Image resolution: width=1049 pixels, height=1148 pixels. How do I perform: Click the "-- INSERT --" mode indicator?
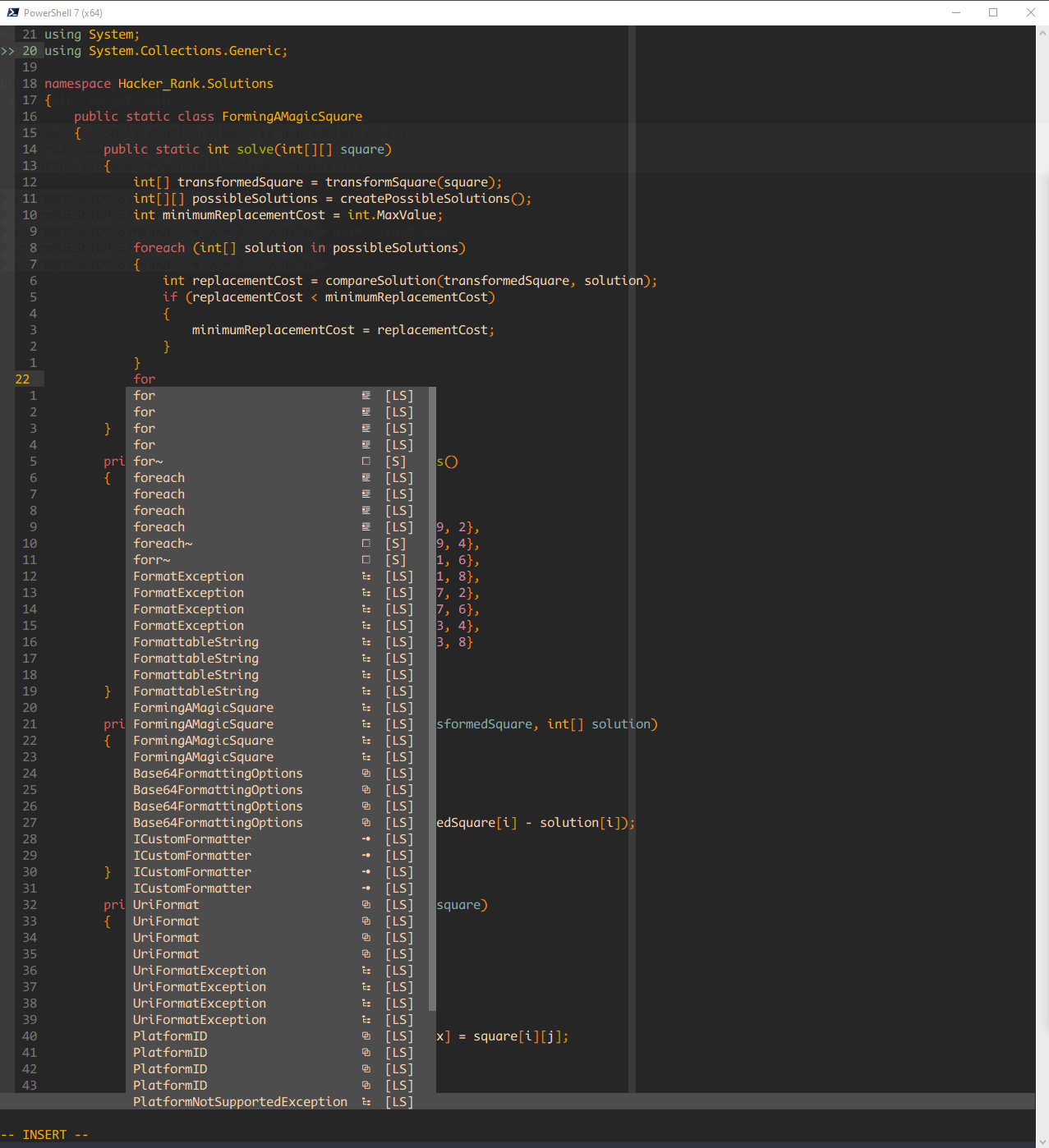pos(45,1134)
